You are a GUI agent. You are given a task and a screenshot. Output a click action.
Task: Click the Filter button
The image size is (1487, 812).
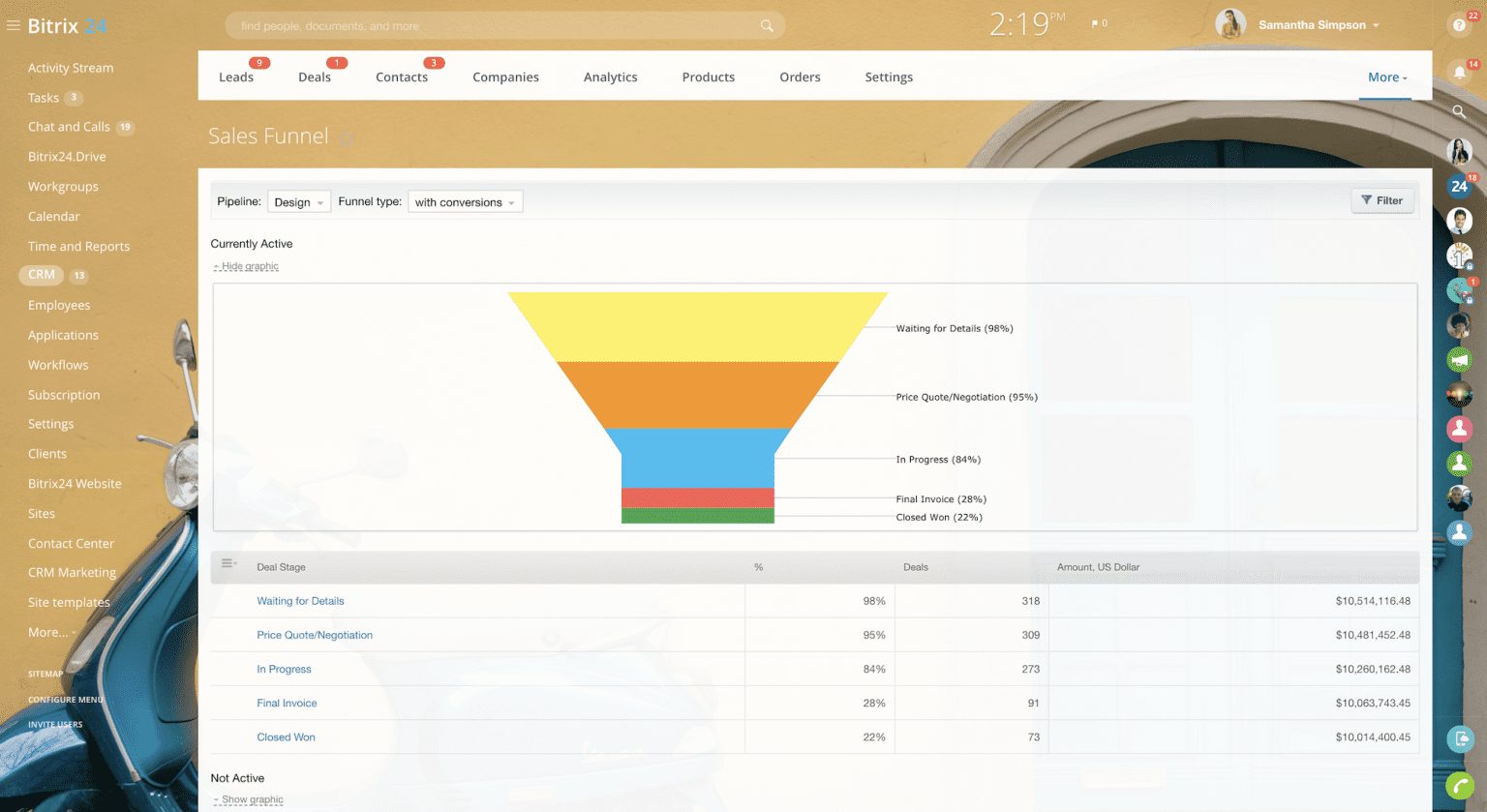pyautogui.click(x=1381, y=200)
